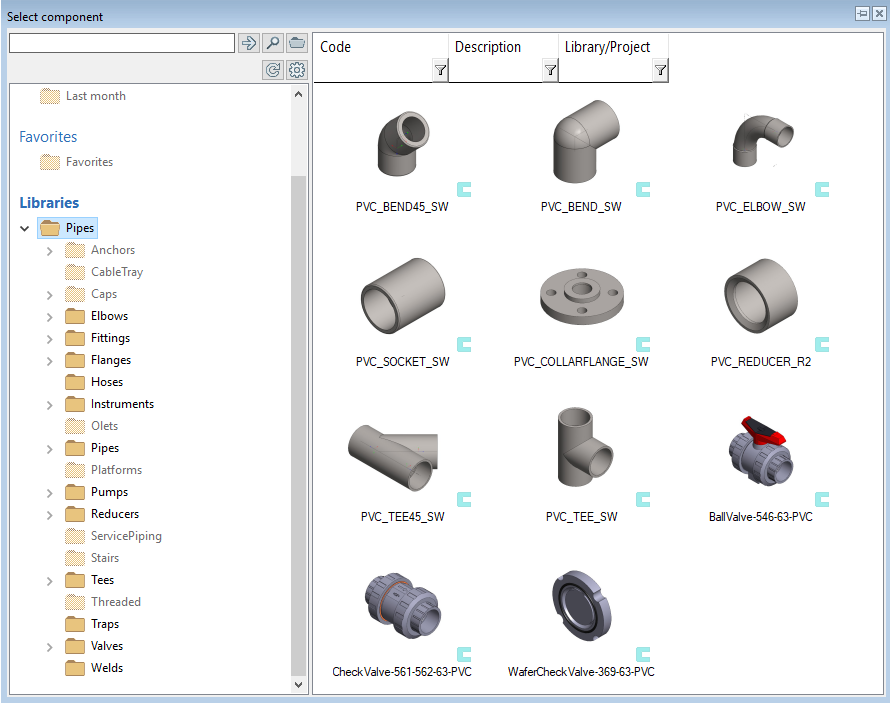The image size is (890, 703).
Task: Click the arrow button beside search field
Action: (x=249, y=43)
